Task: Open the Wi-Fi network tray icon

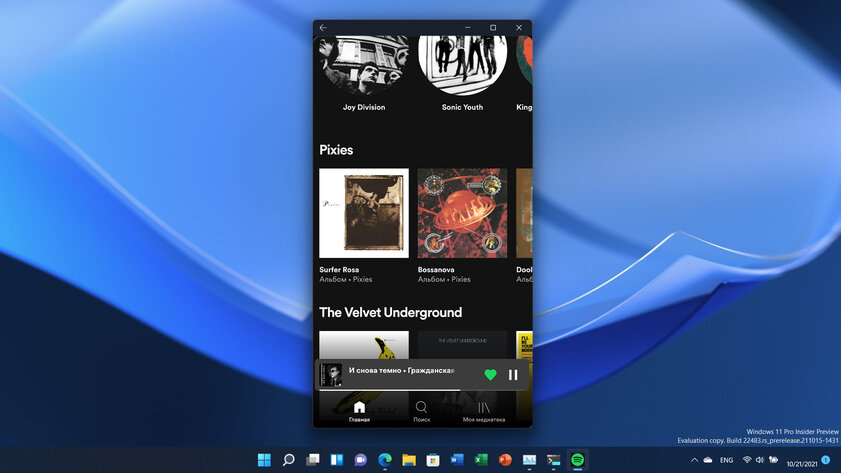Action: (747, 460)
